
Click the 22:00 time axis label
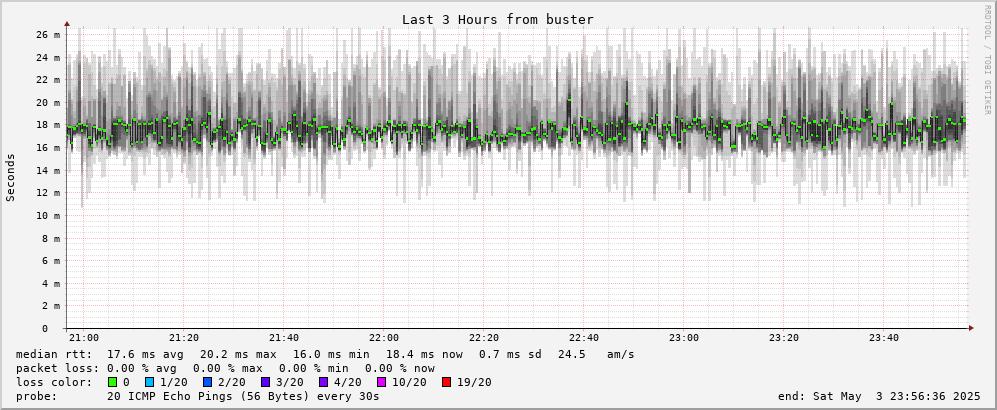pyautogui.click(x=383, y=338)
